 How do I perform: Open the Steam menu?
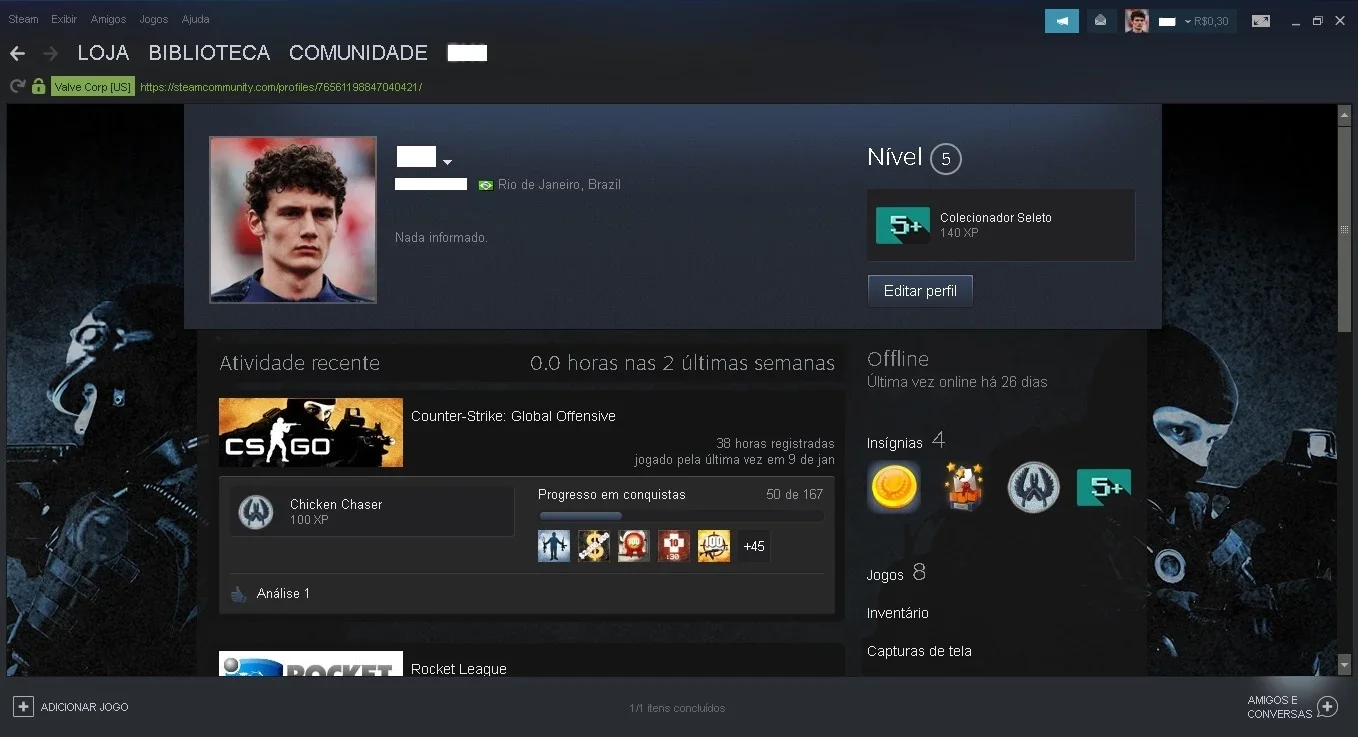(23, 19)
